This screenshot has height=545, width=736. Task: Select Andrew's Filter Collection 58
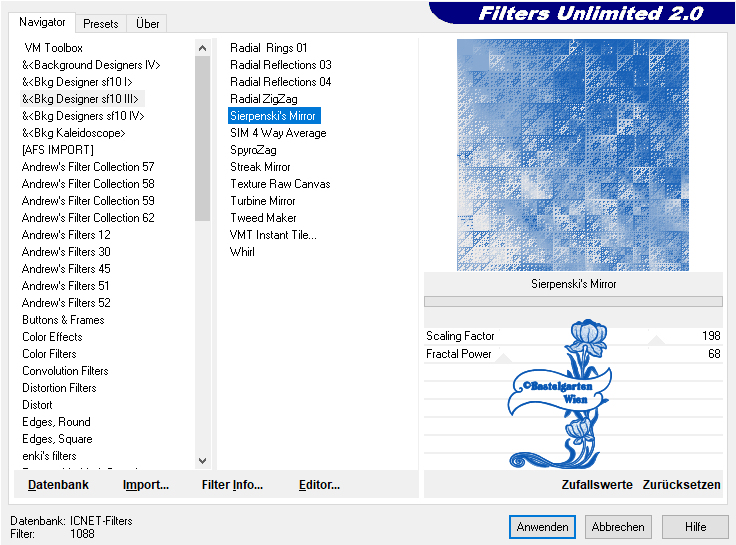(x=88, y=184)
